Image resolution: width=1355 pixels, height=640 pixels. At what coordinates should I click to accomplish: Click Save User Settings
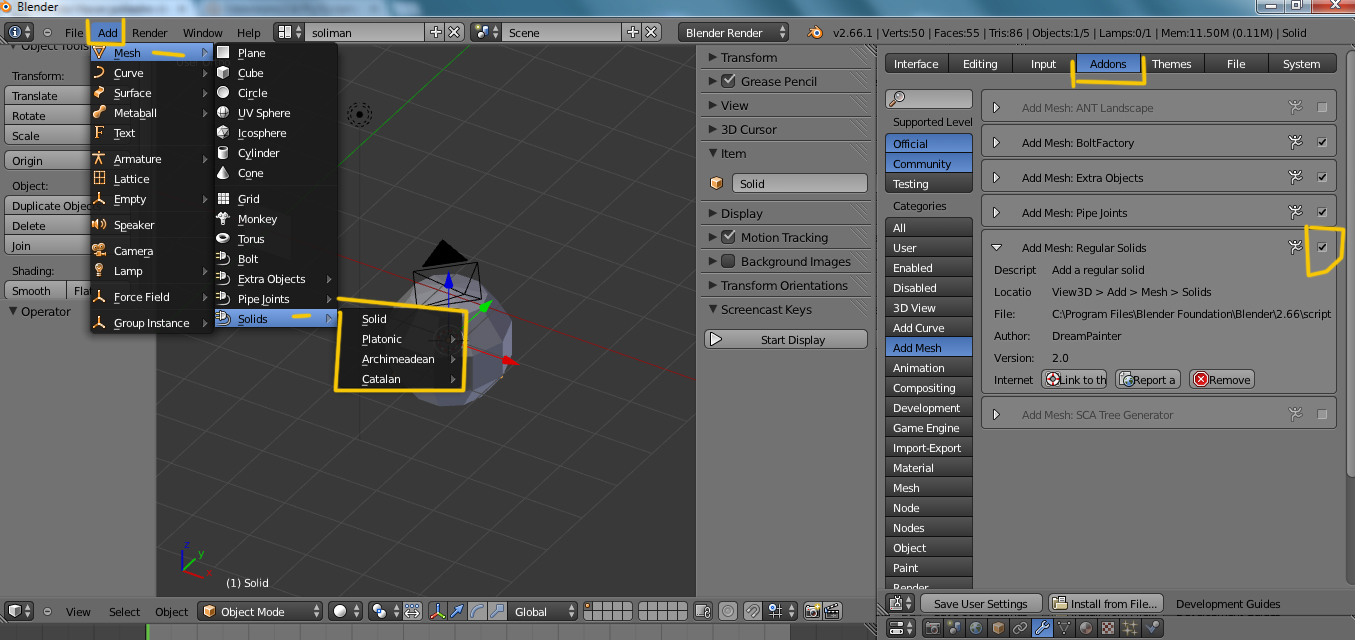980,604
